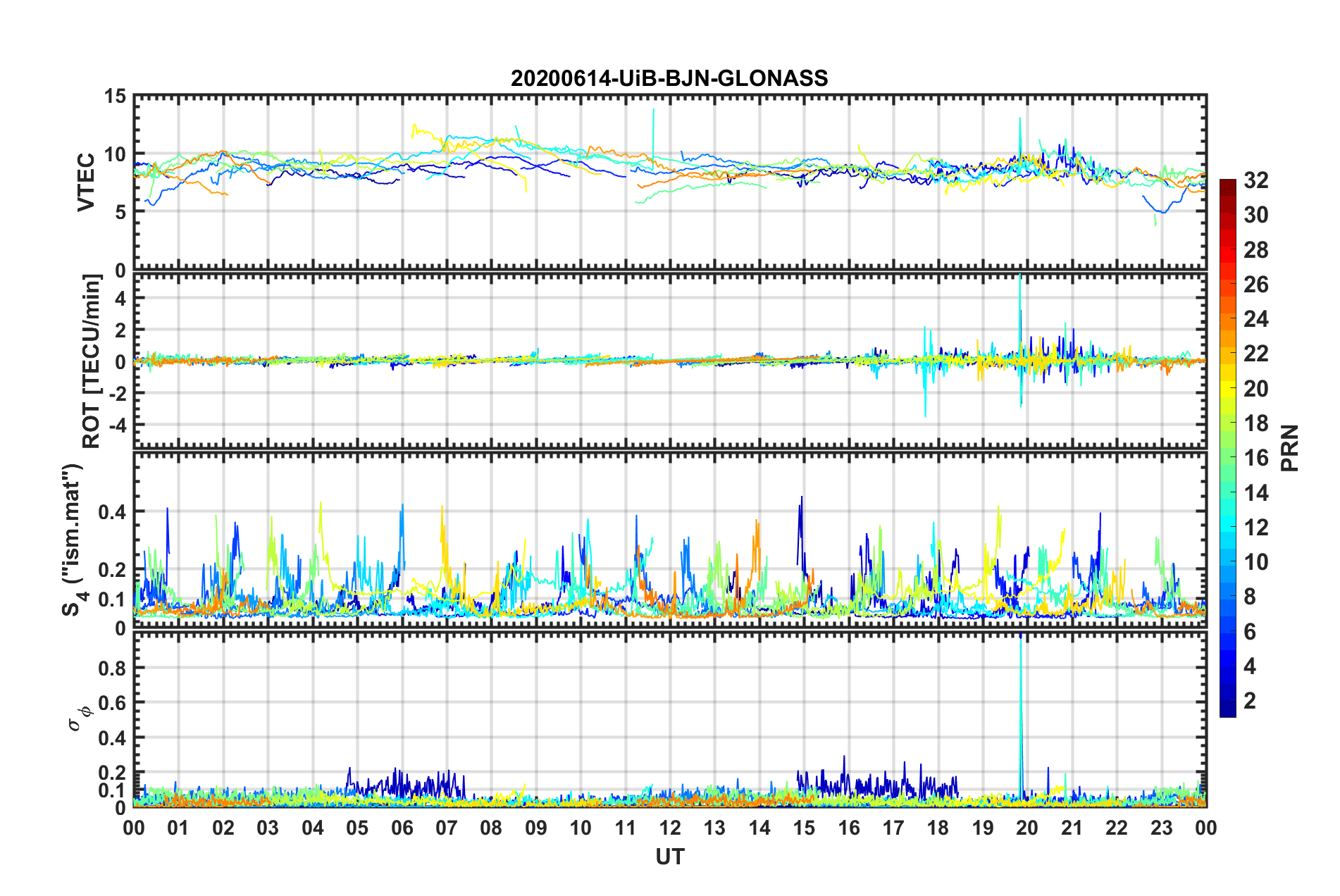Click sigma phi y-axis tick 0.8
Image resolution: width=1340 pixels, height=896 pixels.
pyautogui.click(x=113, y=668)
